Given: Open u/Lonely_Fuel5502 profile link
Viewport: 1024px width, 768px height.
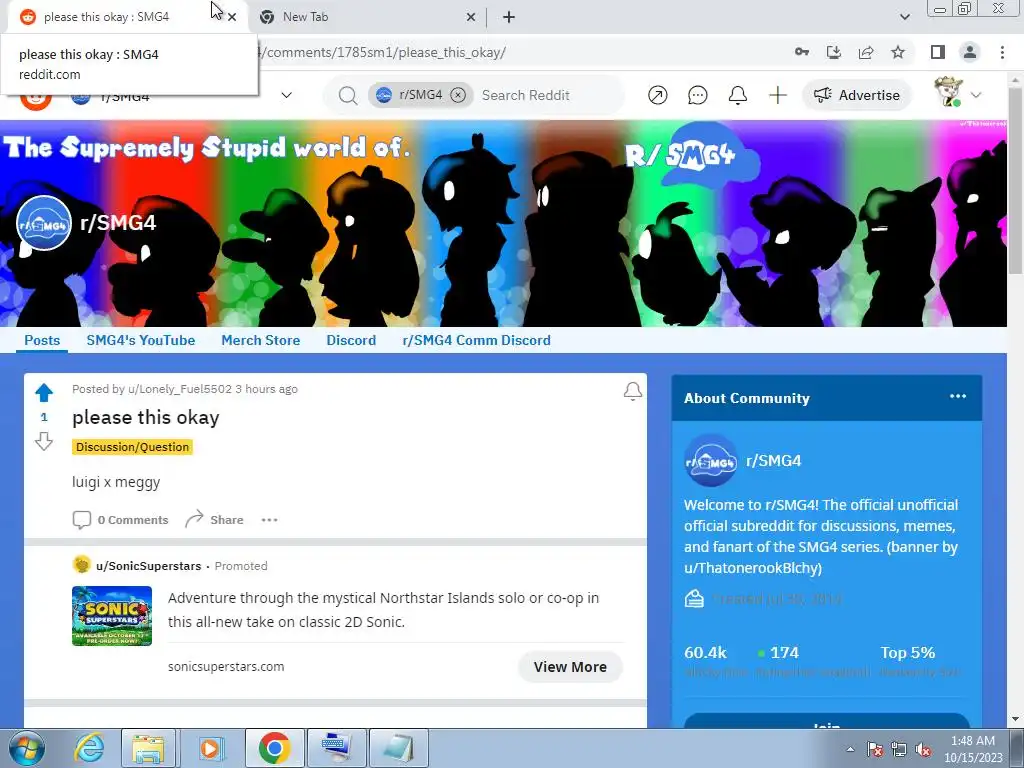Looking at the screenshot, I should 180,389.
